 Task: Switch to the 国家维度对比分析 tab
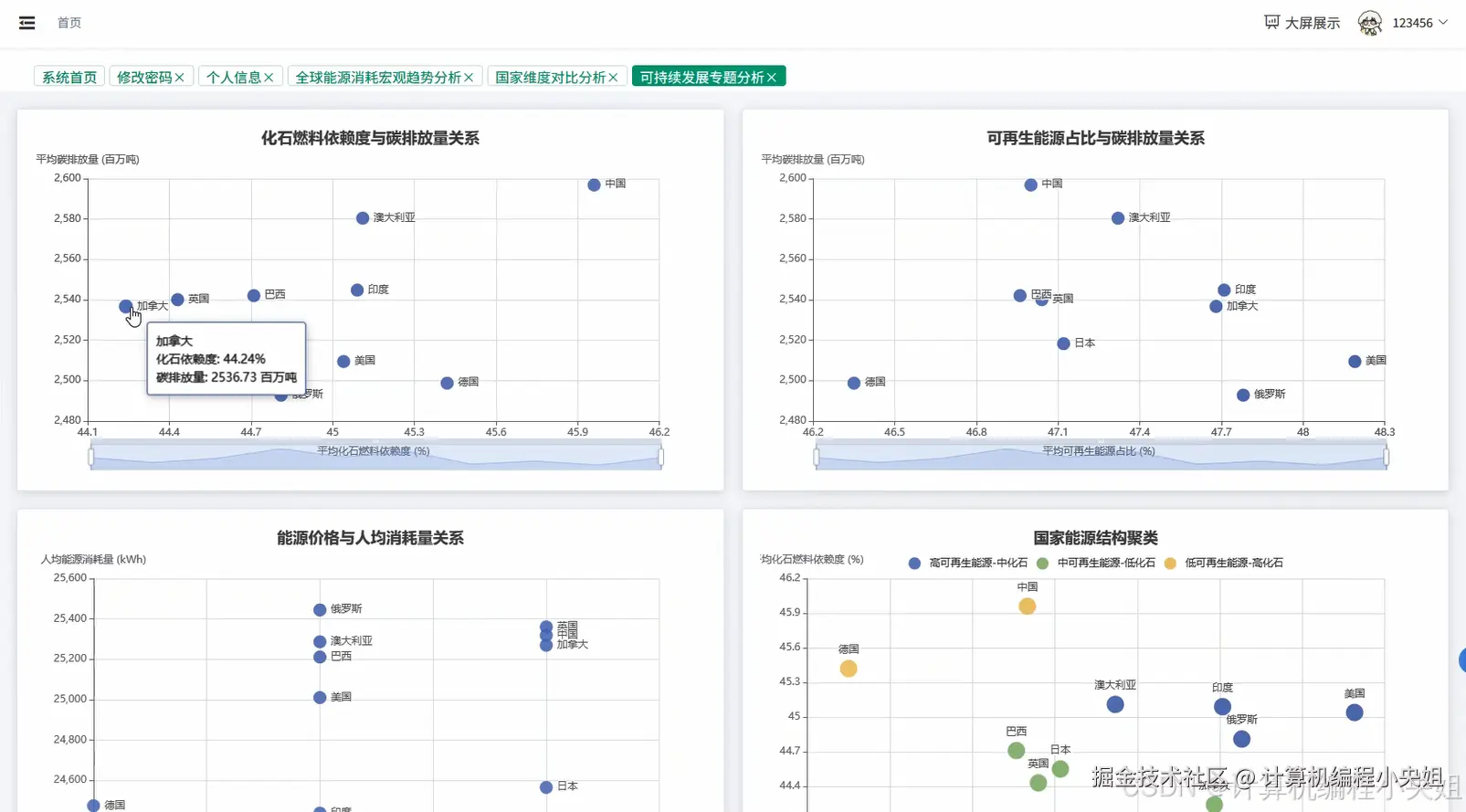[551, 77]
